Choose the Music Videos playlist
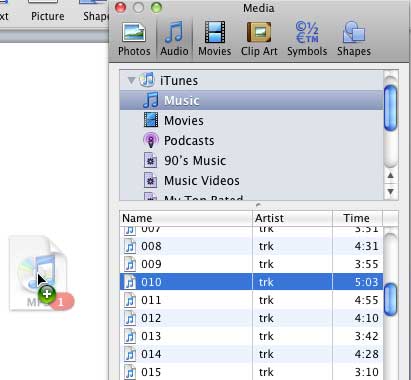The width and height of the screenshot is (411, 380). [251, 180]
